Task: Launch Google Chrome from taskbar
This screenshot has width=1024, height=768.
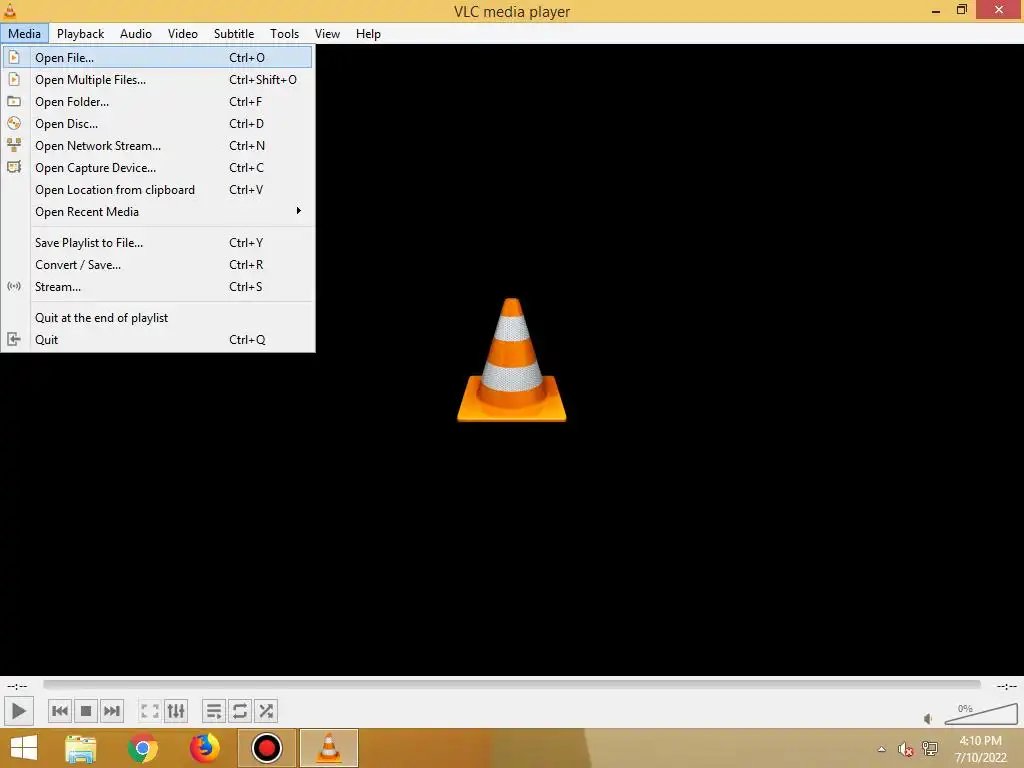Action: click(142, 748)
